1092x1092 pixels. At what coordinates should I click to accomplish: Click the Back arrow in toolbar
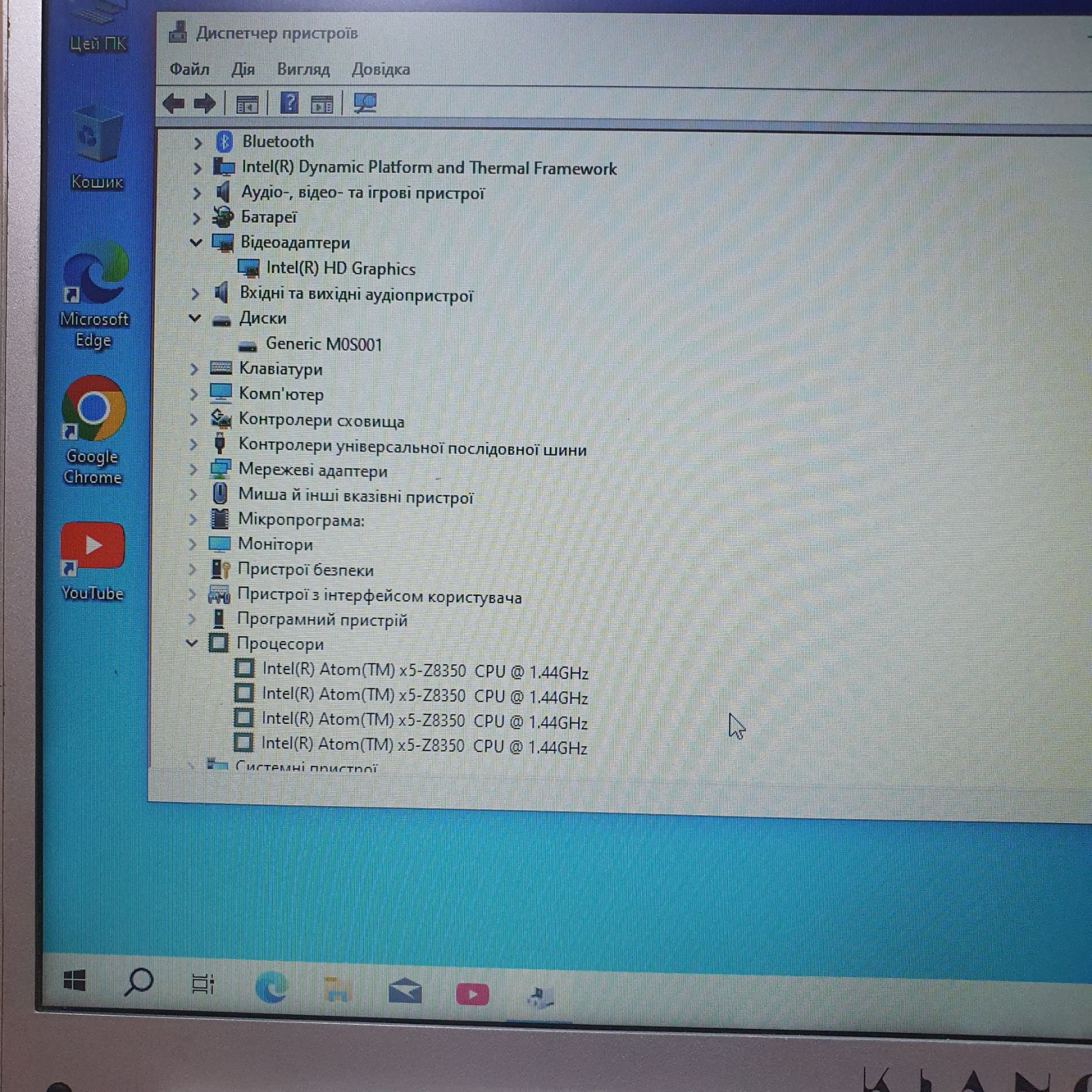[x=173, y=103]
